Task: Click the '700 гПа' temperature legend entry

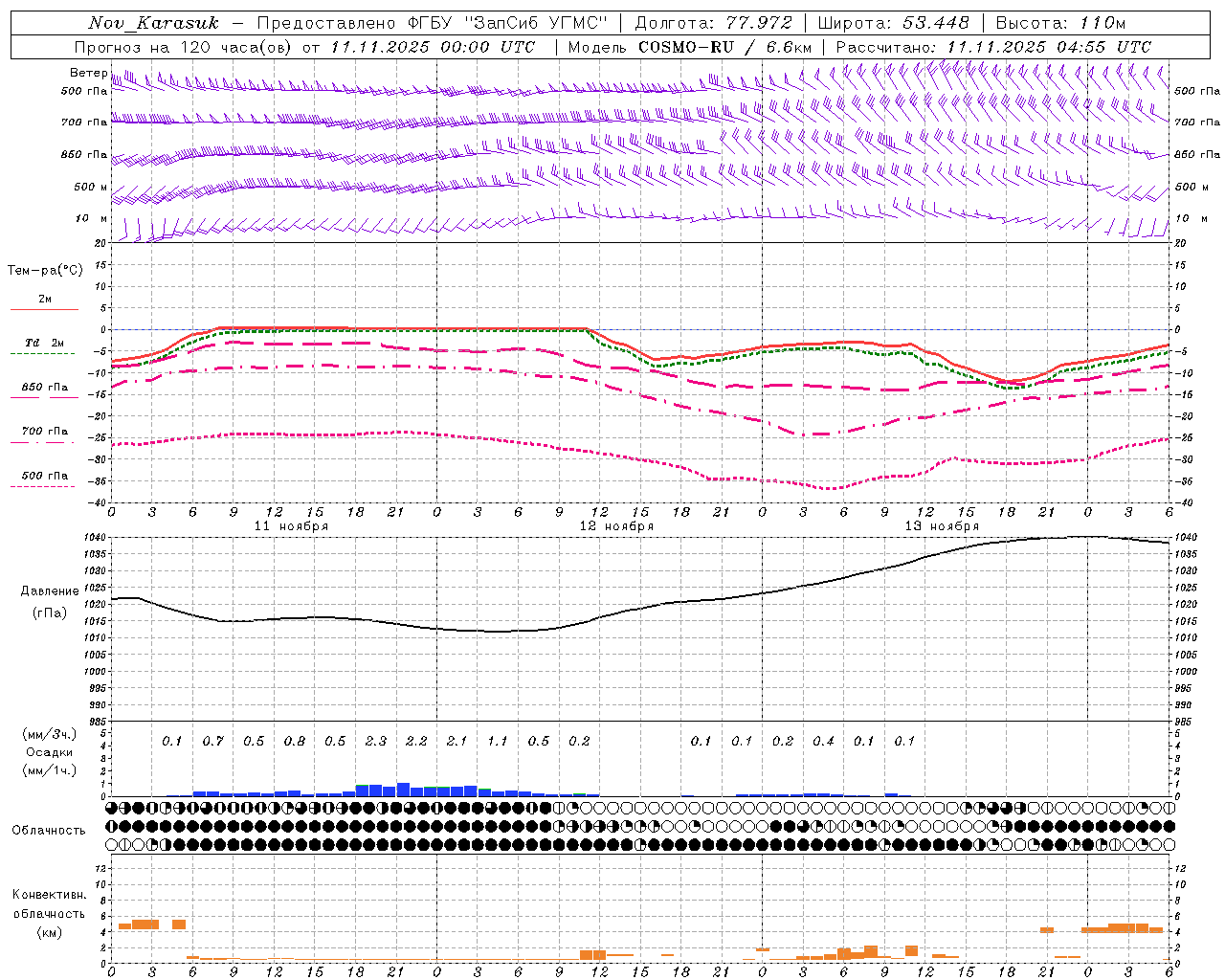Action: coord(44,432)
